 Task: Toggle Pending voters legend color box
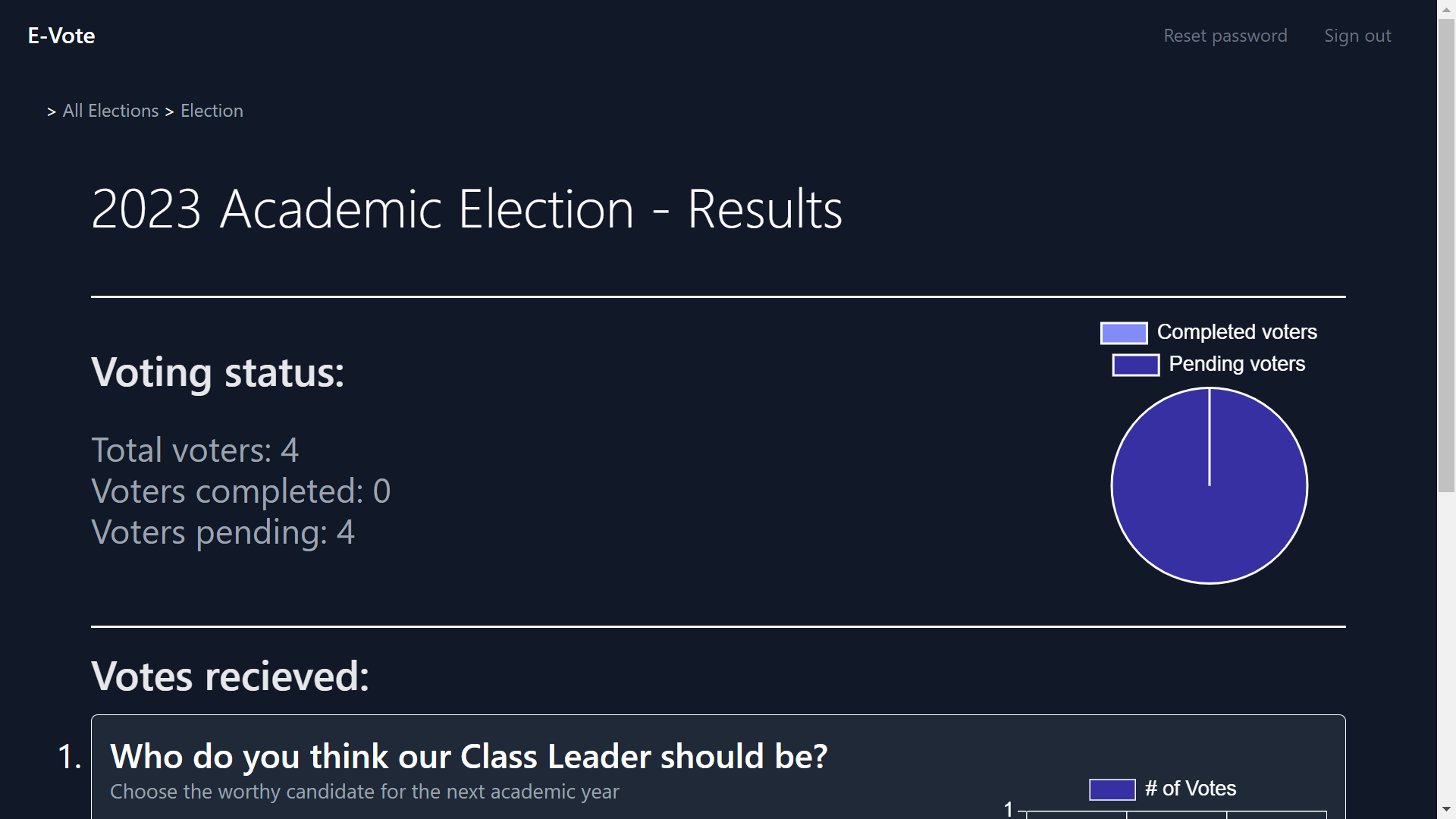[x=1135, y=365]
